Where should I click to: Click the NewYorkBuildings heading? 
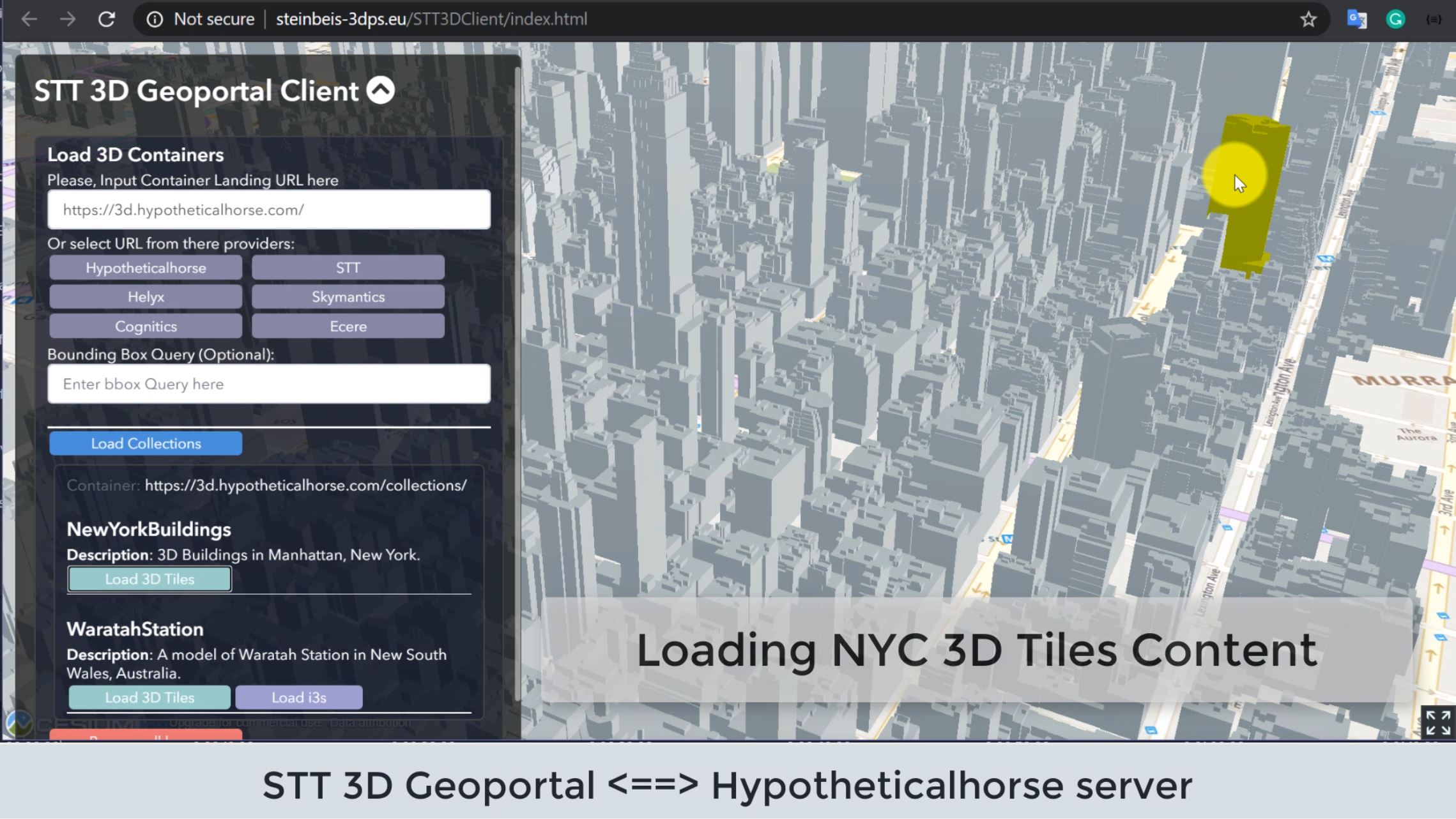pos(149,530)
